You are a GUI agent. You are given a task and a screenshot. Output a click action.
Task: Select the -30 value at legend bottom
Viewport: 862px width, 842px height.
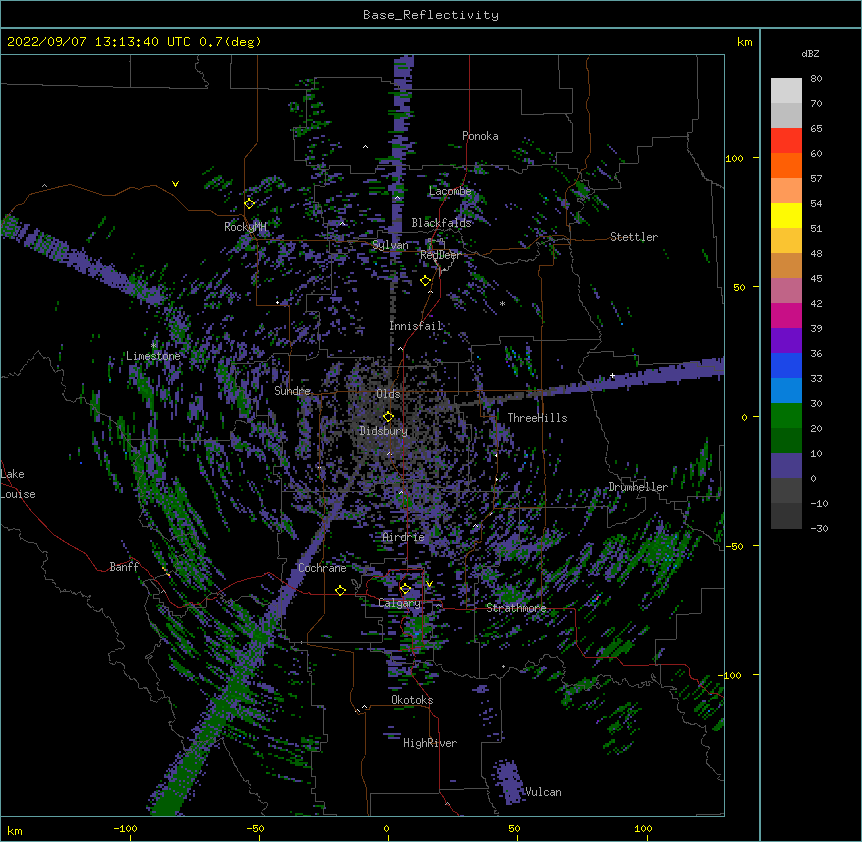click(x=819, y=528)
